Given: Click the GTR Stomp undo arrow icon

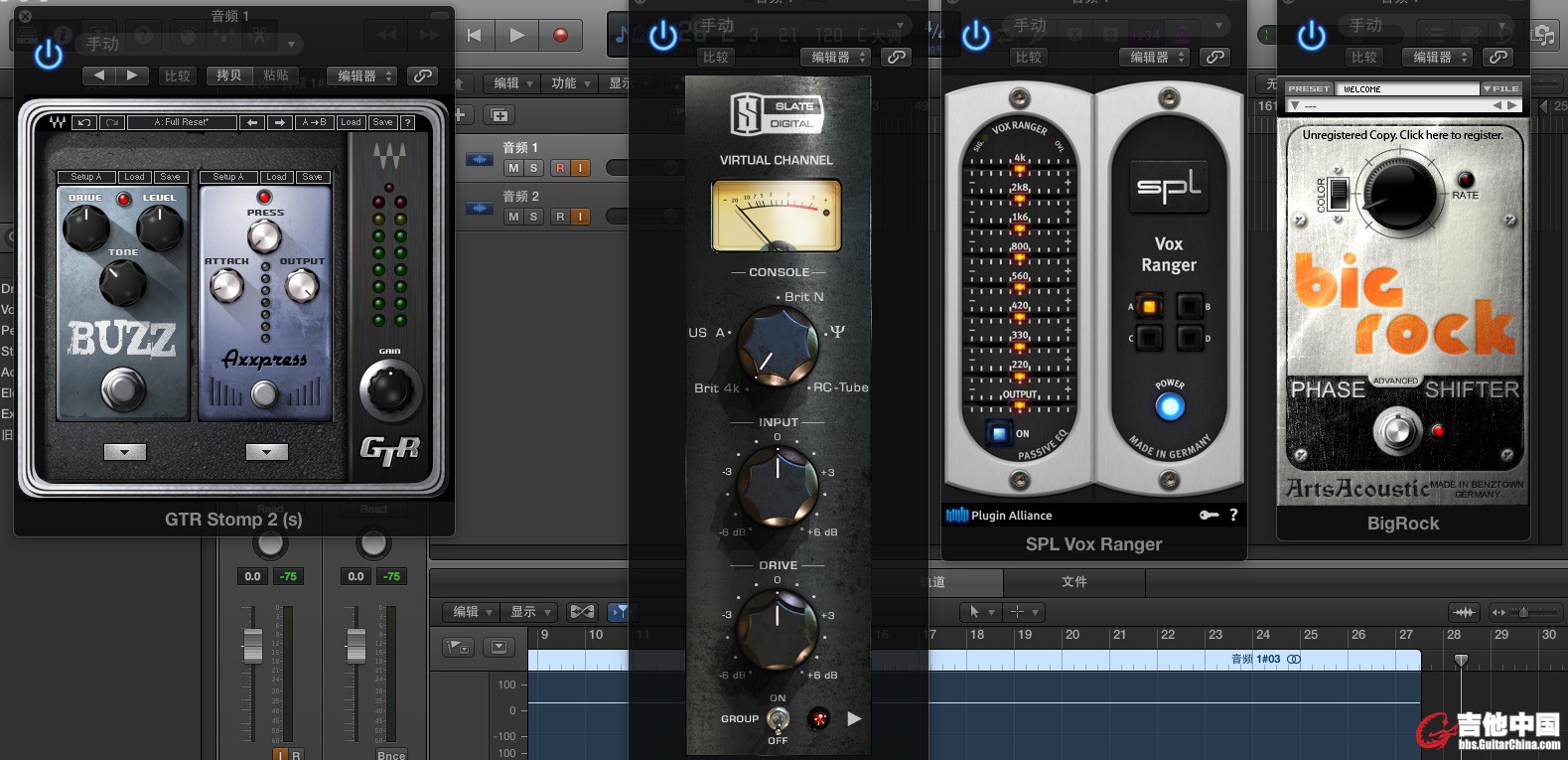Looking at the screenshot, I should pos(84,122).
